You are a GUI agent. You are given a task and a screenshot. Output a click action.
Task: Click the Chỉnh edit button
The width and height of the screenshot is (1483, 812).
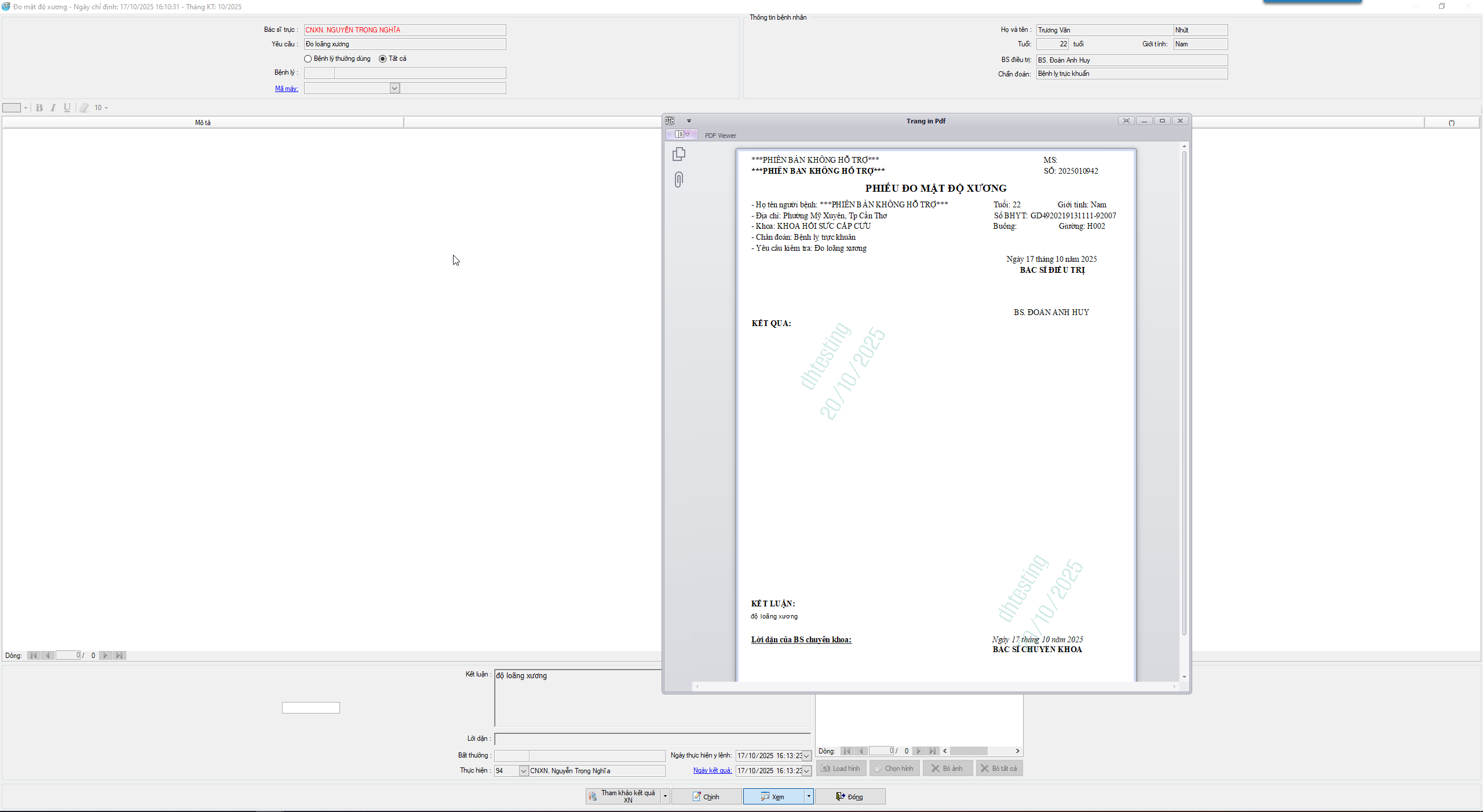pos(706,797)
